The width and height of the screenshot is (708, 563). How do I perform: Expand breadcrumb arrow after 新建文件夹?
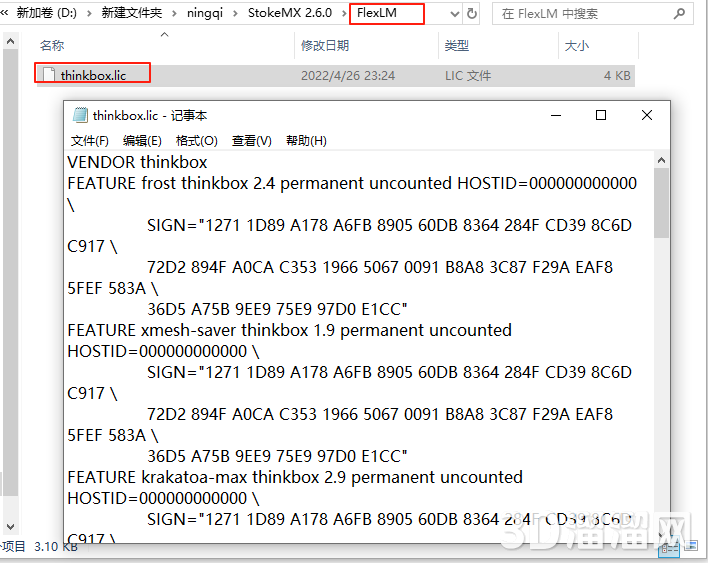click(x=174, y=14)
